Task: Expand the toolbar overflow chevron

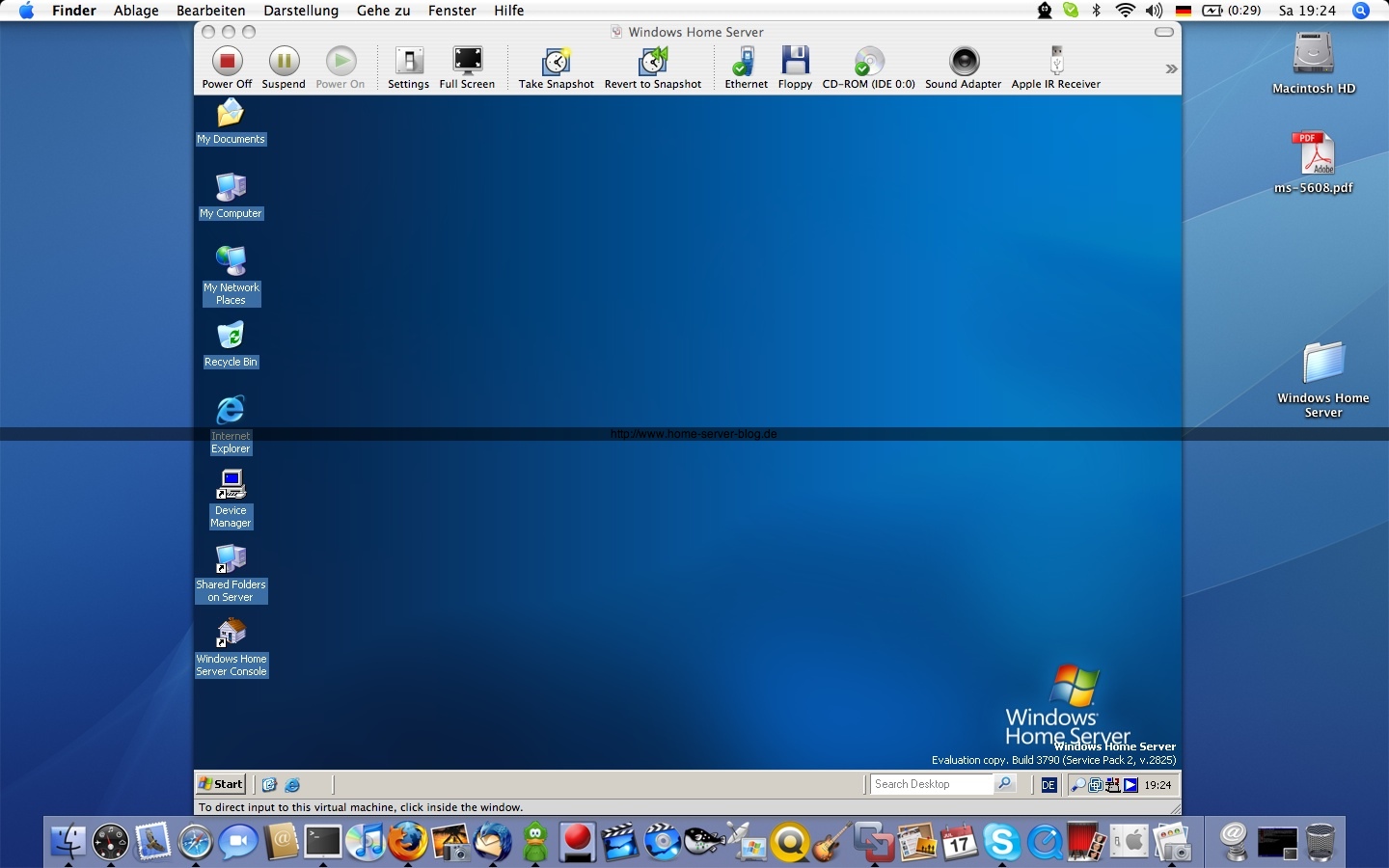Action: (x=1171, y=68)
